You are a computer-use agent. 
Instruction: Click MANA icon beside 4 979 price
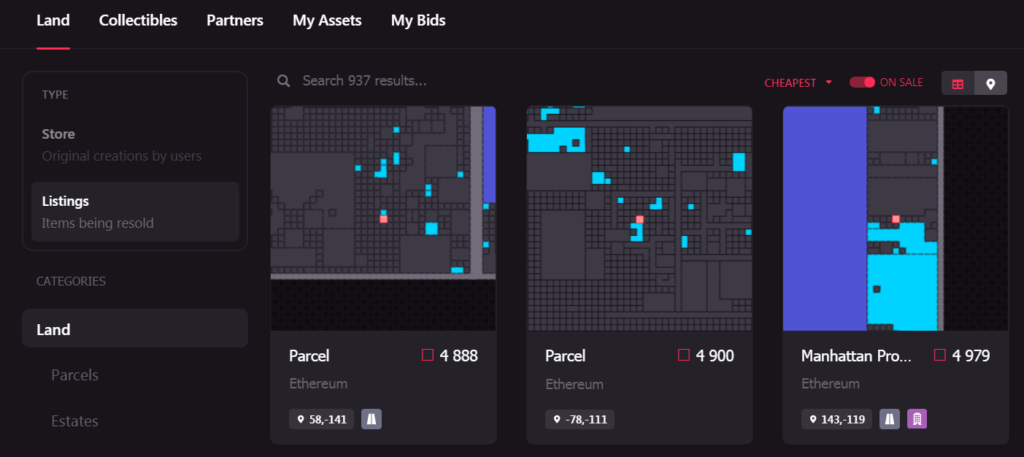[940, 355]
